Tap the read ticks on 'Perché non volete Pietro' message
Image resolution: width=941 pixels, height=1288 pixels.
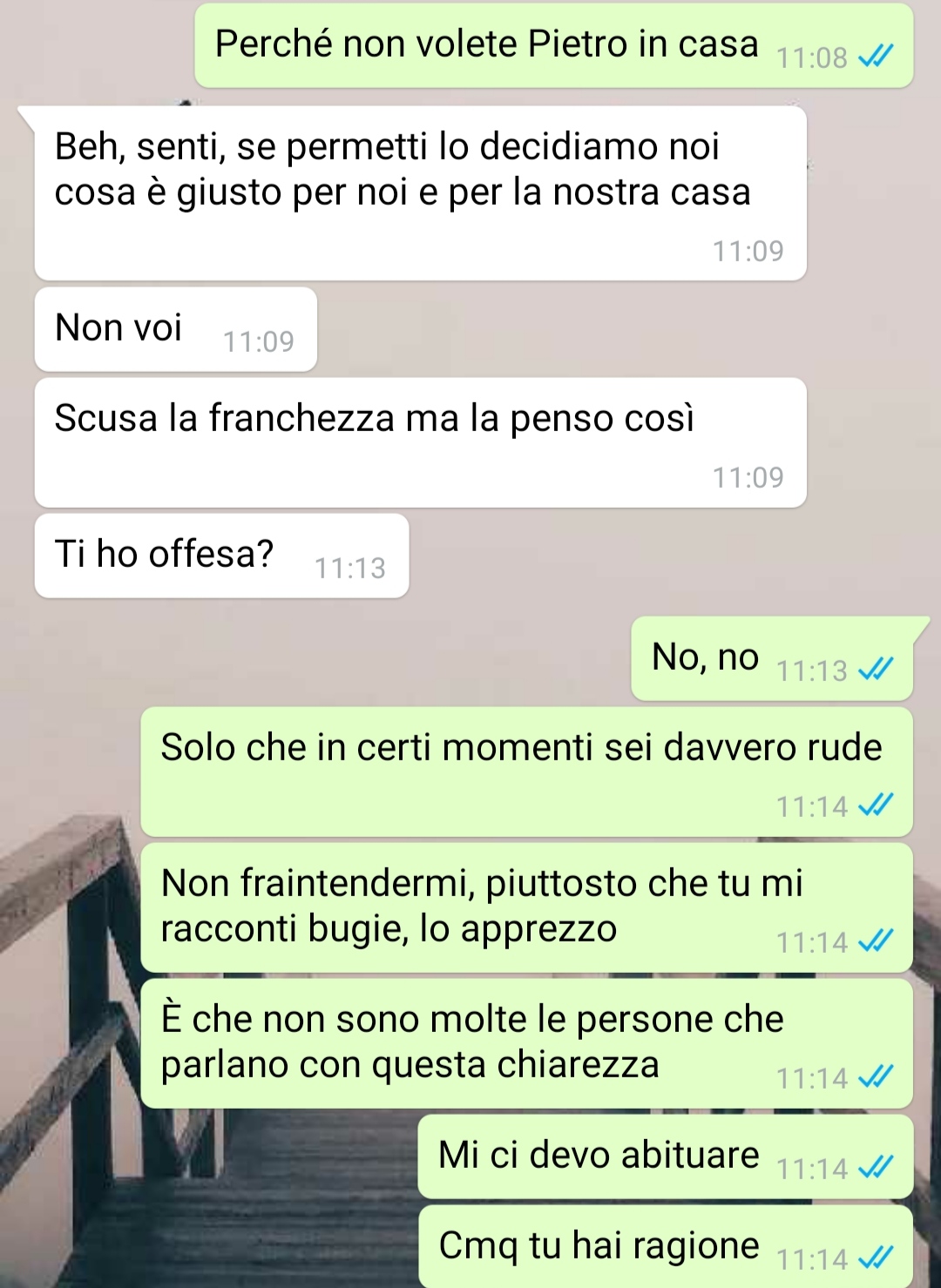pos(876,57)
